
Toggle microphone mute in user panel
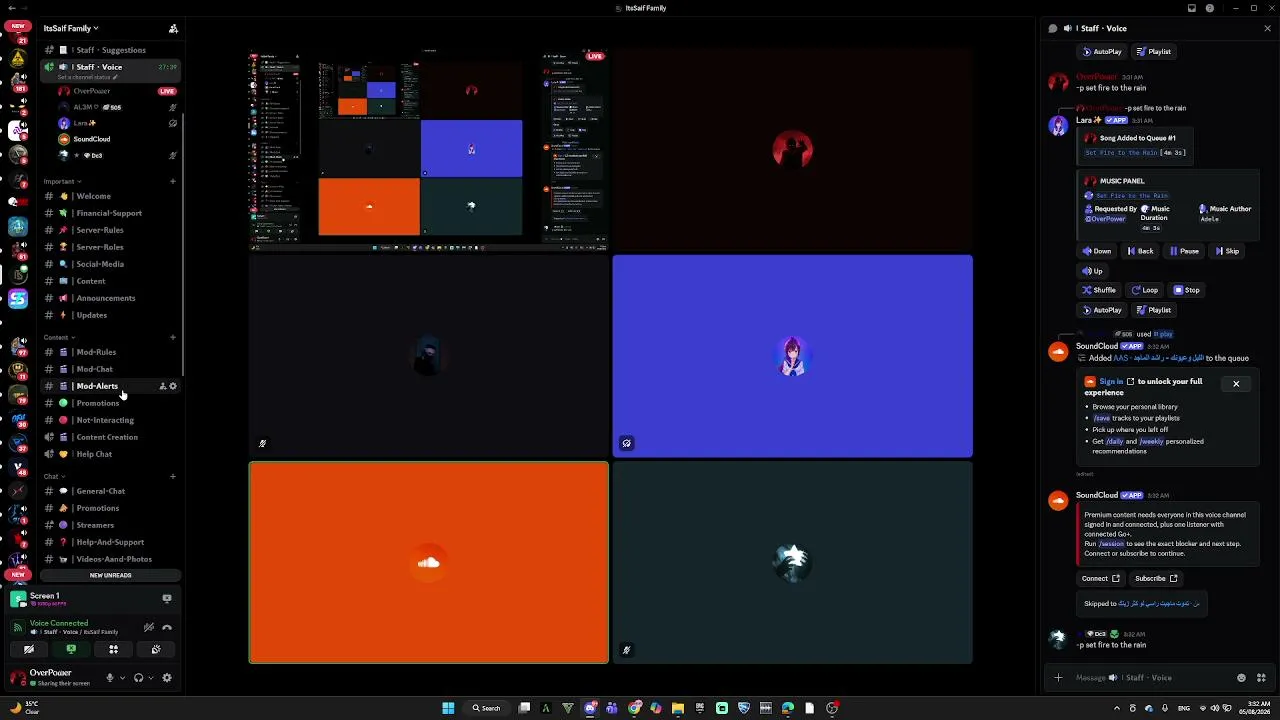click(x=110, y=678)
